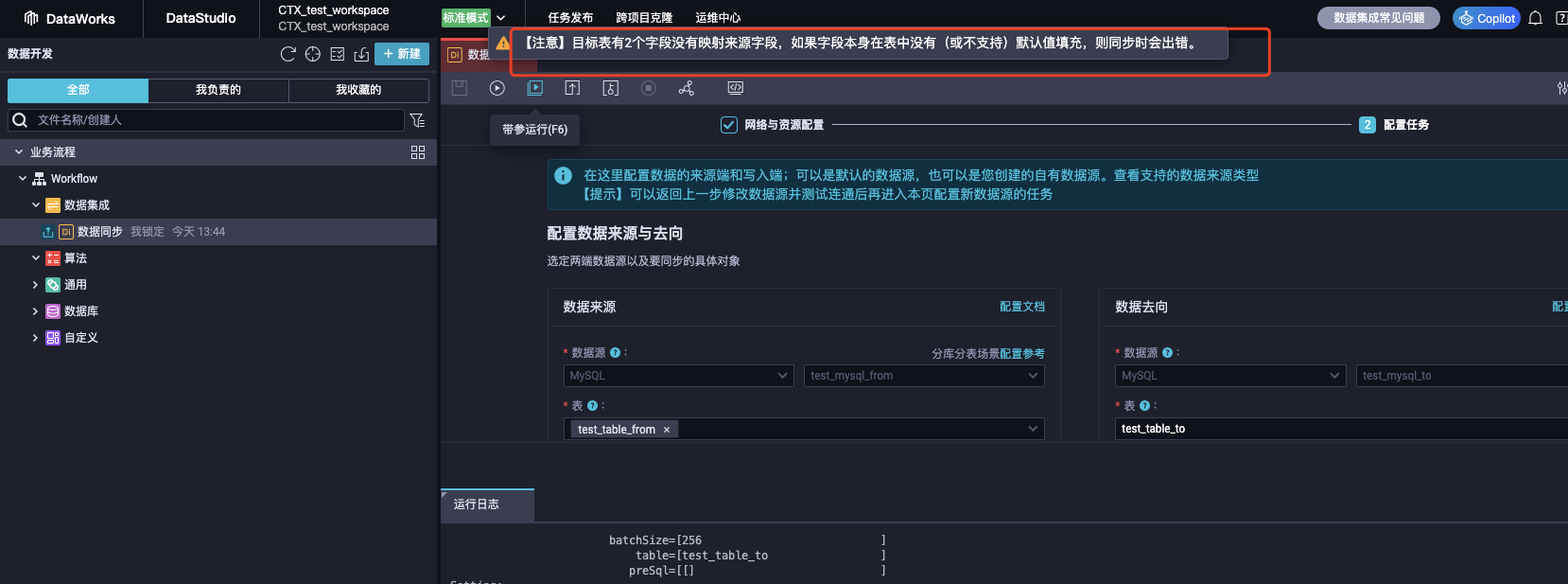Click the Di icon on 数据同步 node
Viewport: 1568px width, 584px height.
tap(66, 232)
